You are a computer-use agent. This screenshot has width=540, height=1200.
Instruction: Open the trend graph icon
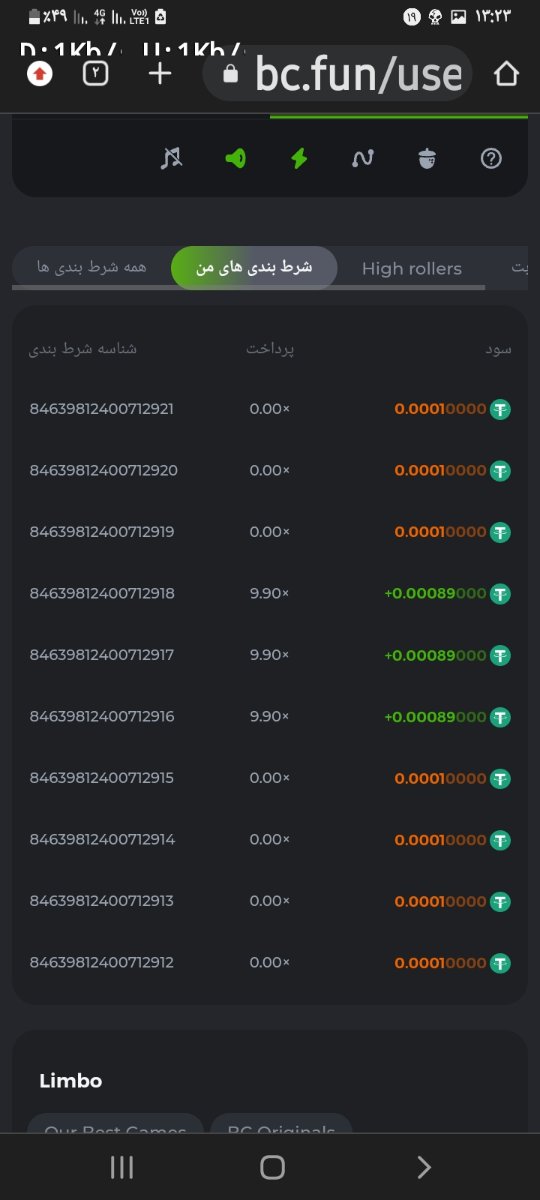click(362, 158)
